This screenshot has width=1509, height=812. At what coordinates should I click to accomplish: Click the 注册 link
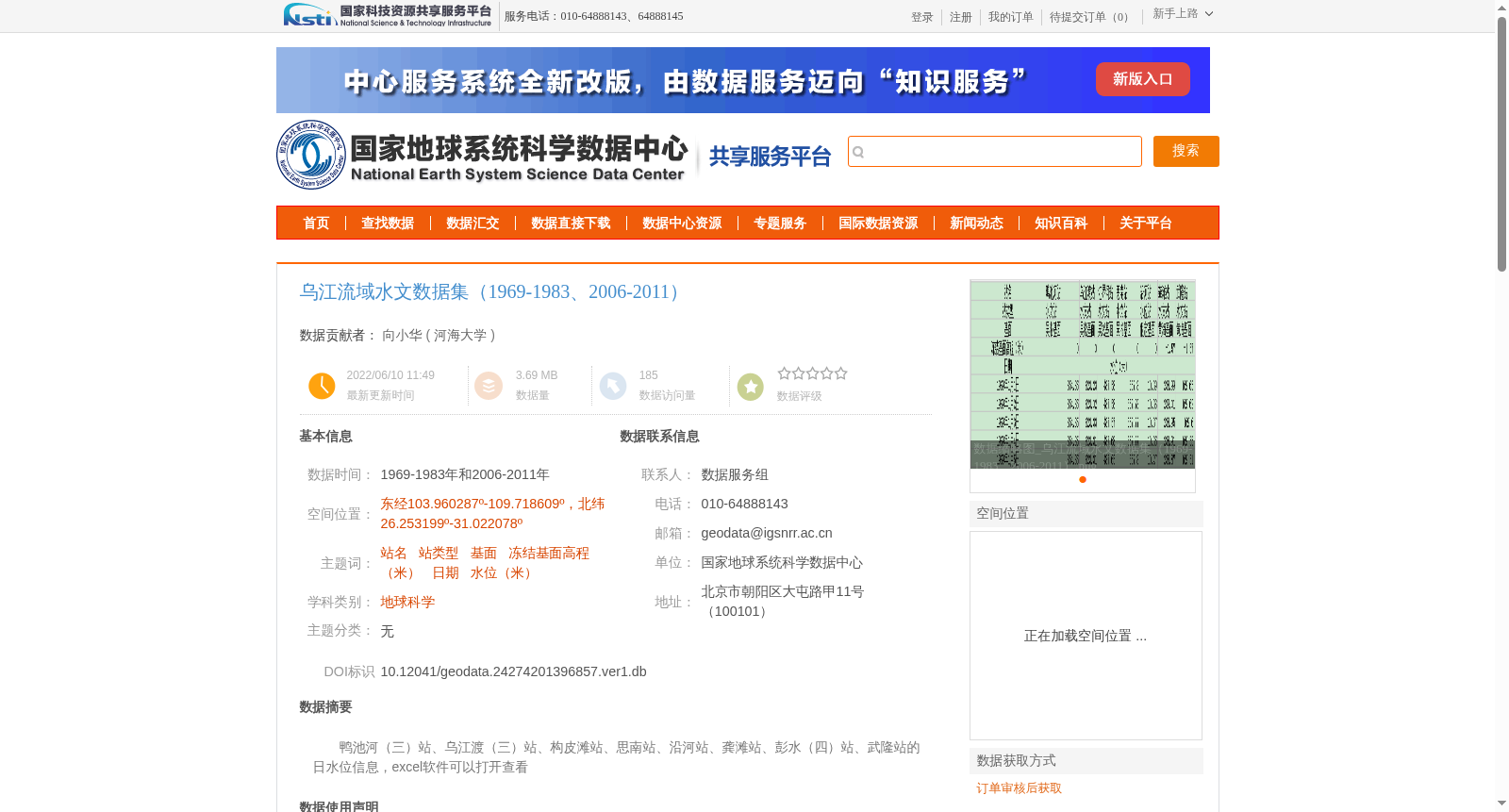(960, 17)
